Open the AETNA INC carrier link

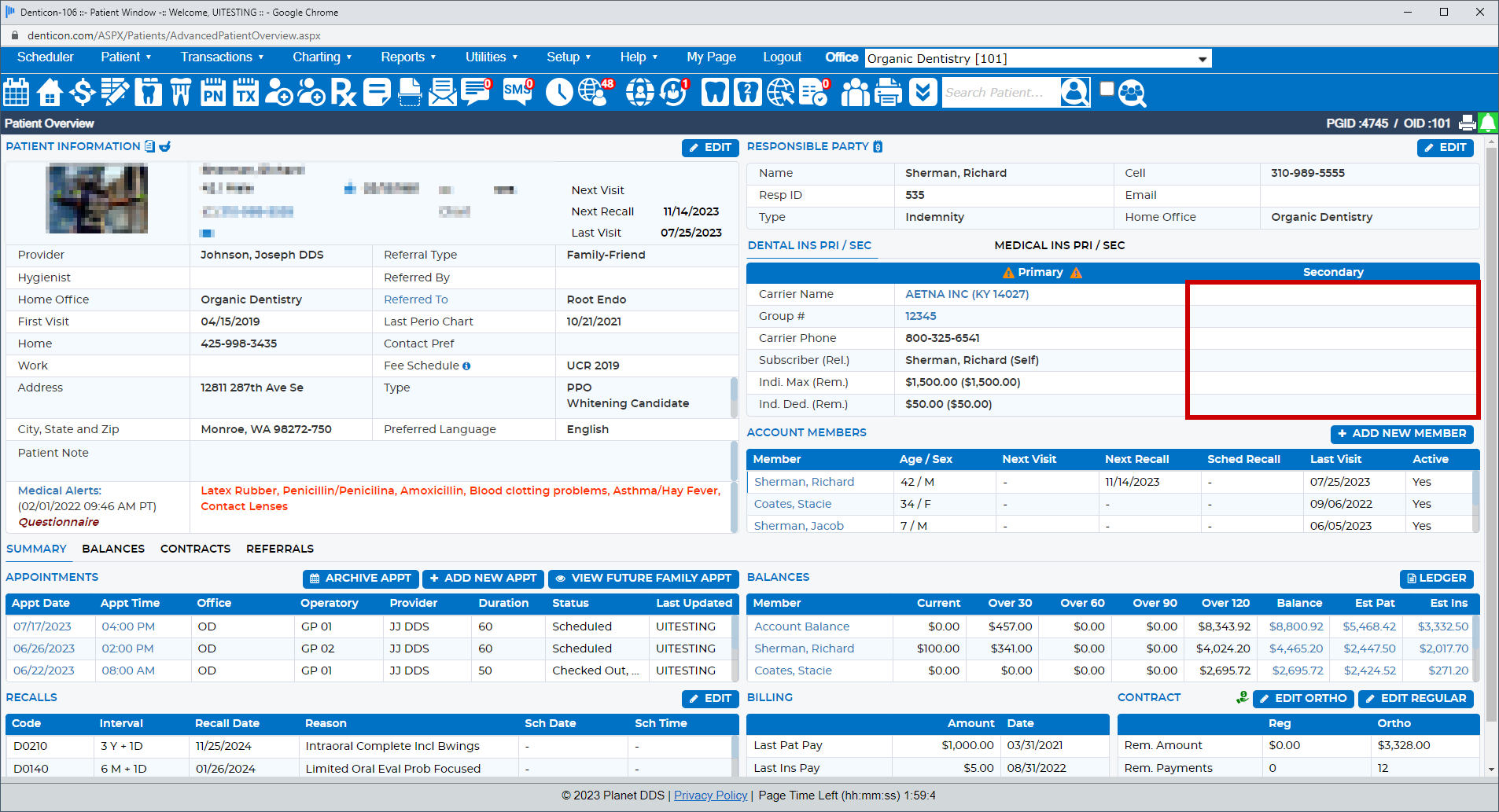click(967, 294)
